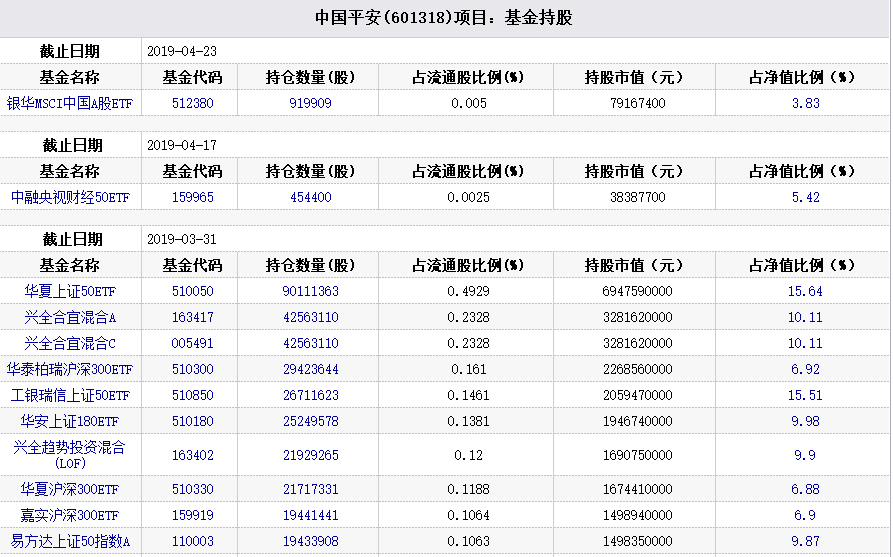The height and width of the screenshot is (557, 893).
Task: Open the 兴全合宜混合C fund link
Action: (70, 344)
